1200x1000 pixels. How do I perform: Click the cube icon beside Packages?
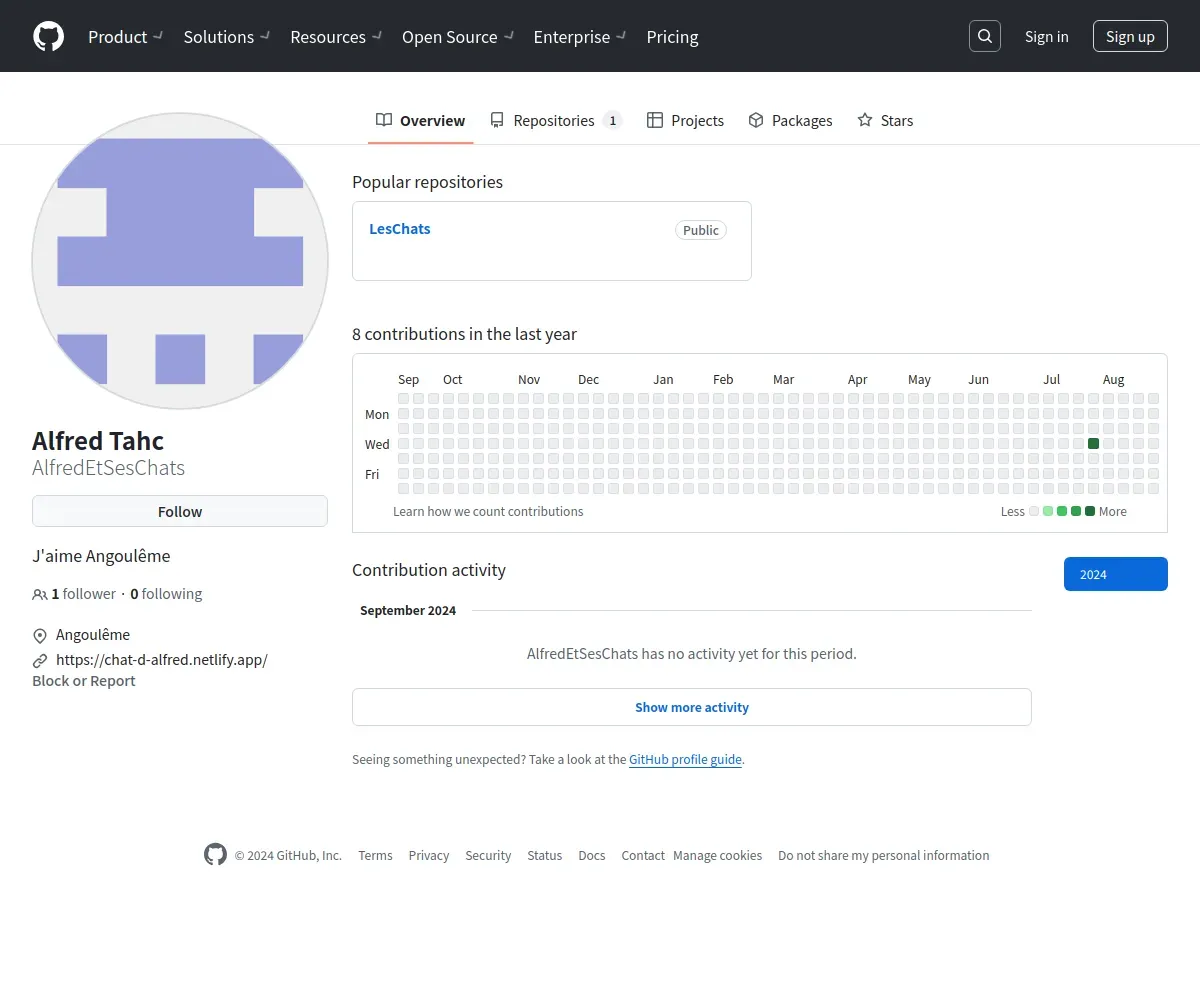coord(756,120)
